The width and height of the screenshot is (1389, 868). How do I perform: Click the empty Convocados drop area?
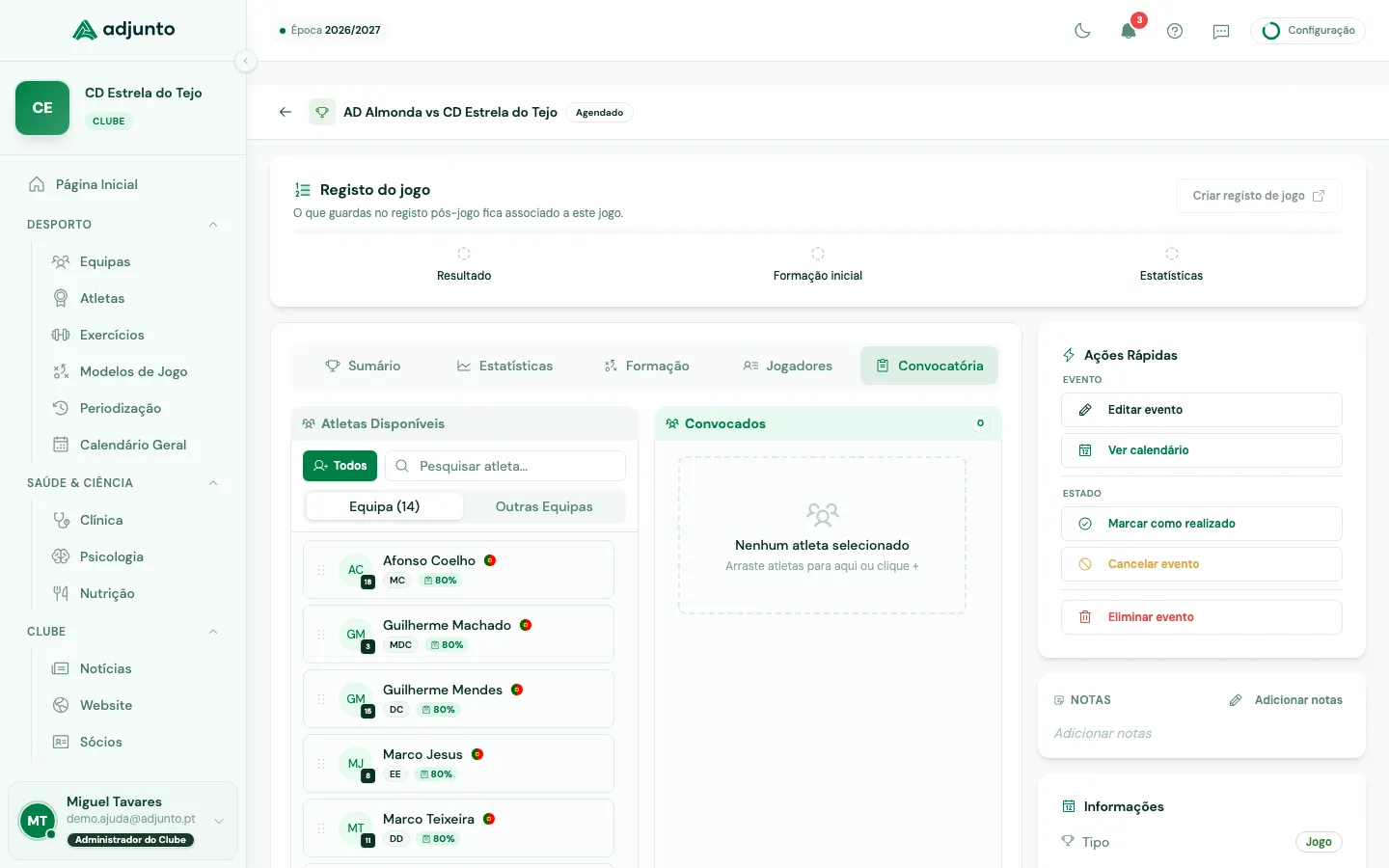click(822, 535)
